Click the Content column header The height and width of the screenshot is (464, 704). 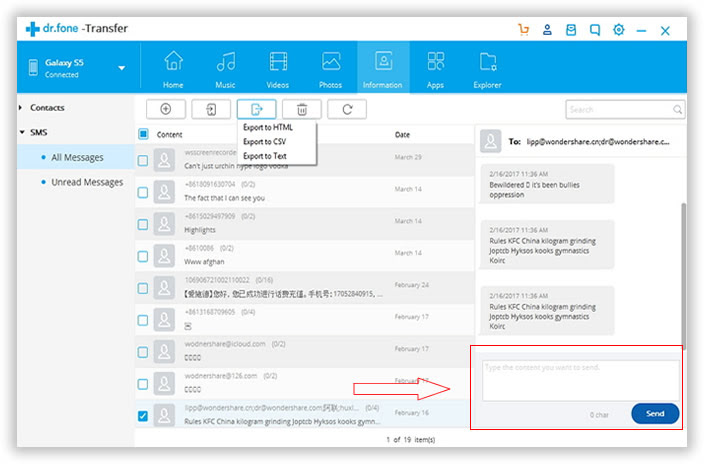[169, 134]
